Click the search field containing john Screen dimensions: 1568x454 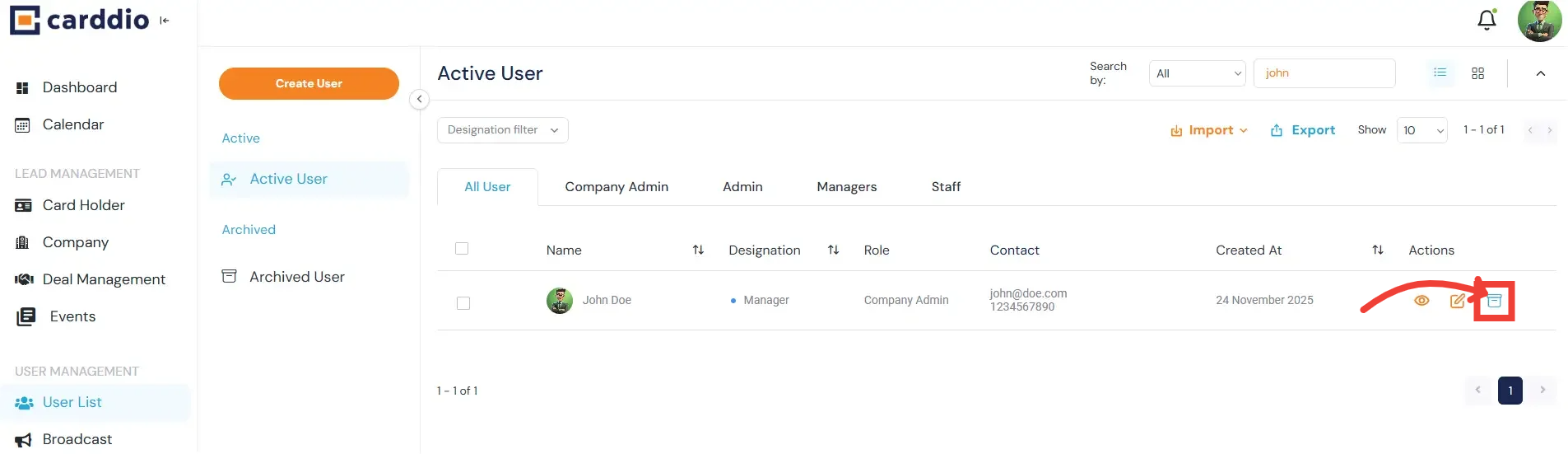coord(1324,73)
